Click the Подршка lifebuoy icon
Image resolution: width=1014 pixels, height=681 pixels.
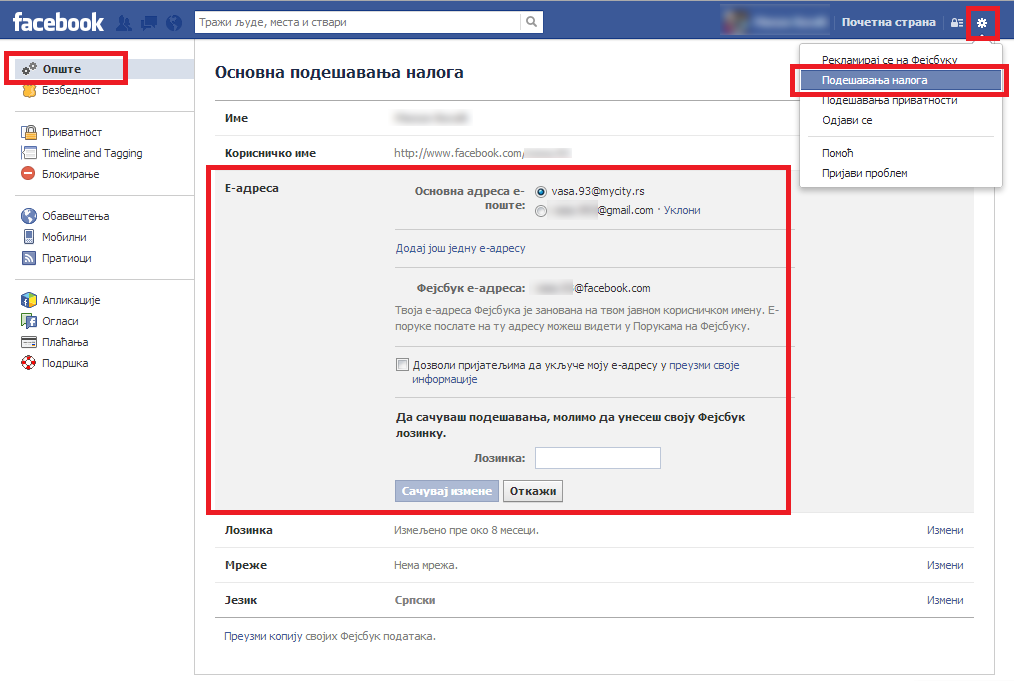(28, 363)
